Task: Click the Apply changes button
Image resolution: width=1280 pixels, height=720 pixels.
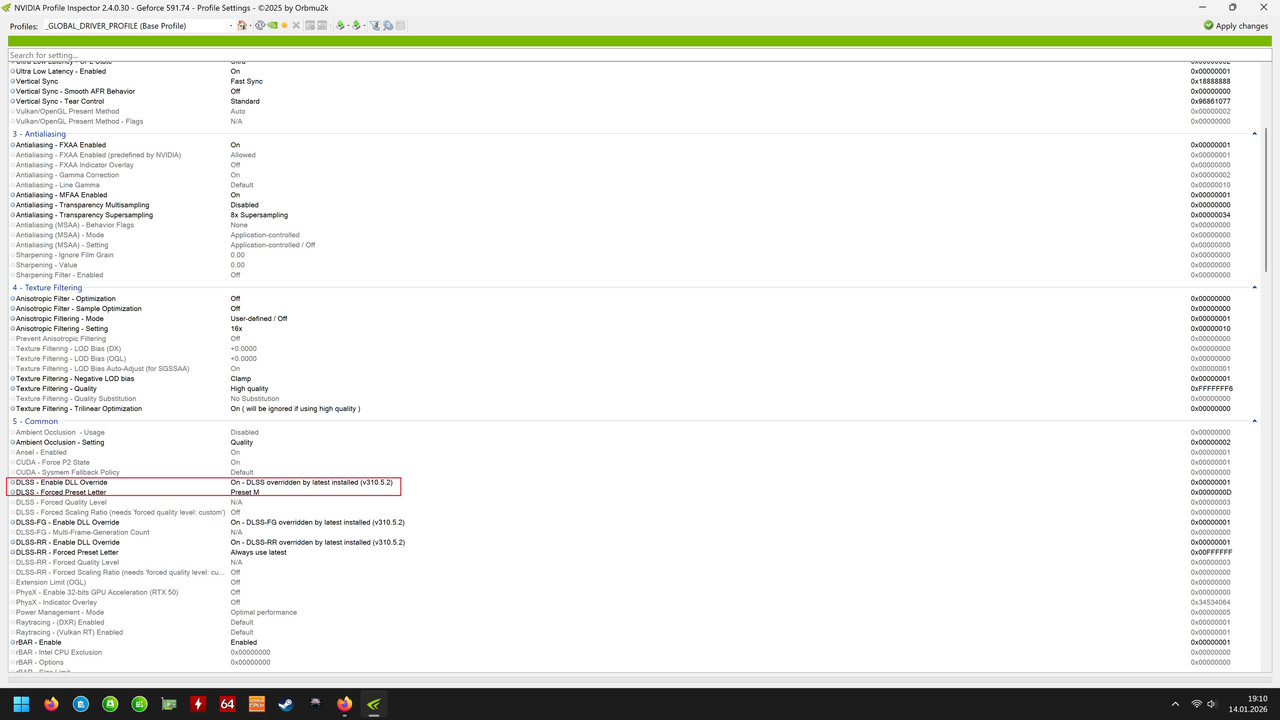Action: click(1236, 25)
